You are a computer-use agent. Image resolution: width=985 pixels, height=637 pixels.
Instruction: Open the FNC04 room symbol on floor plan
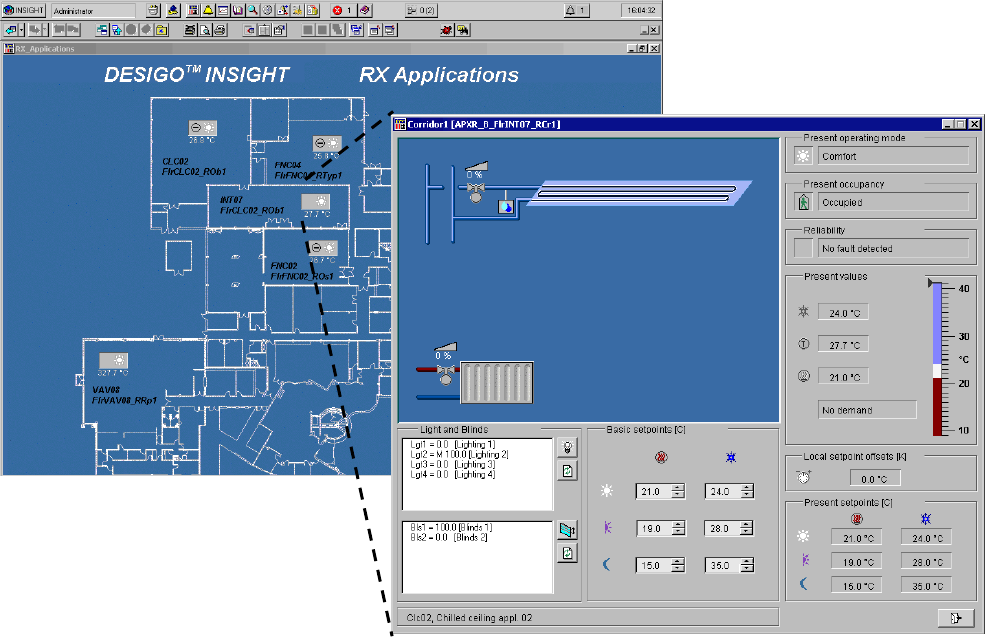(x=327, y=144)
